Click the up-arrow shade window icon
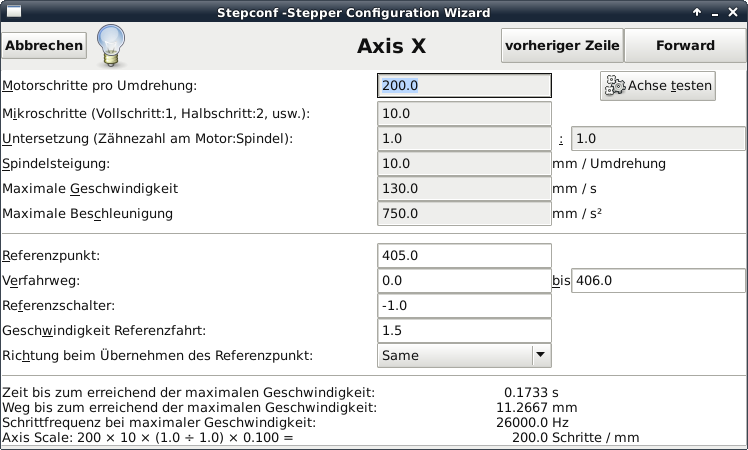Screen dimensions: 748x450 coord(697,12)
